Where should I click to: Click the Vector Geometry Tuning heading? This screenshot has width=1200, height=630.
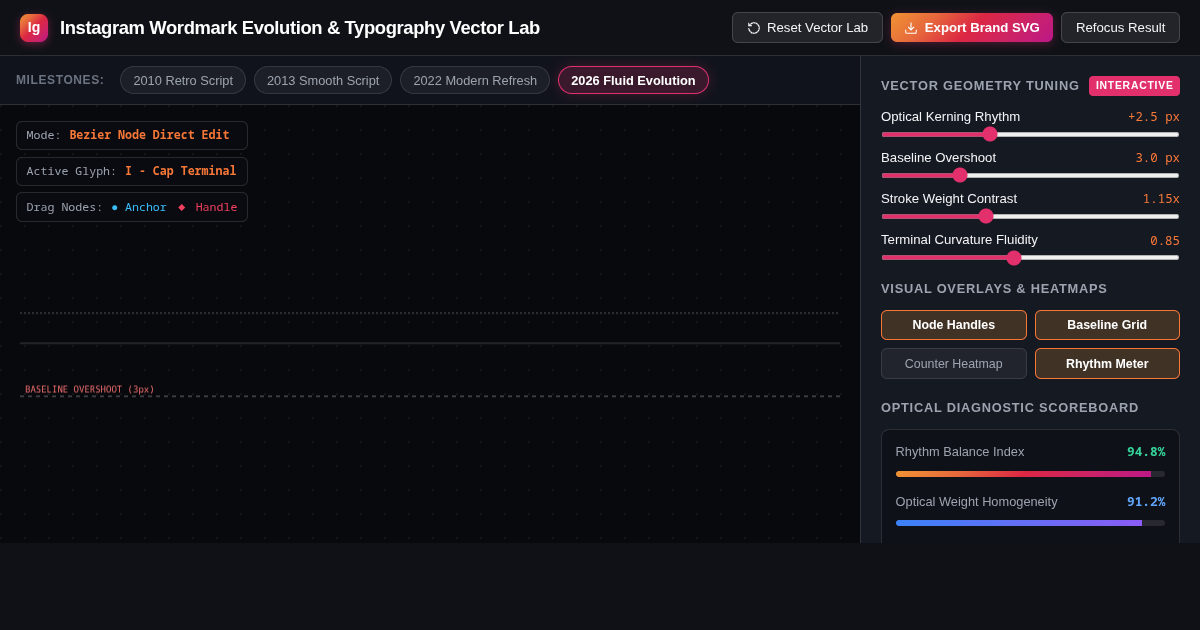tap(980, 86)
